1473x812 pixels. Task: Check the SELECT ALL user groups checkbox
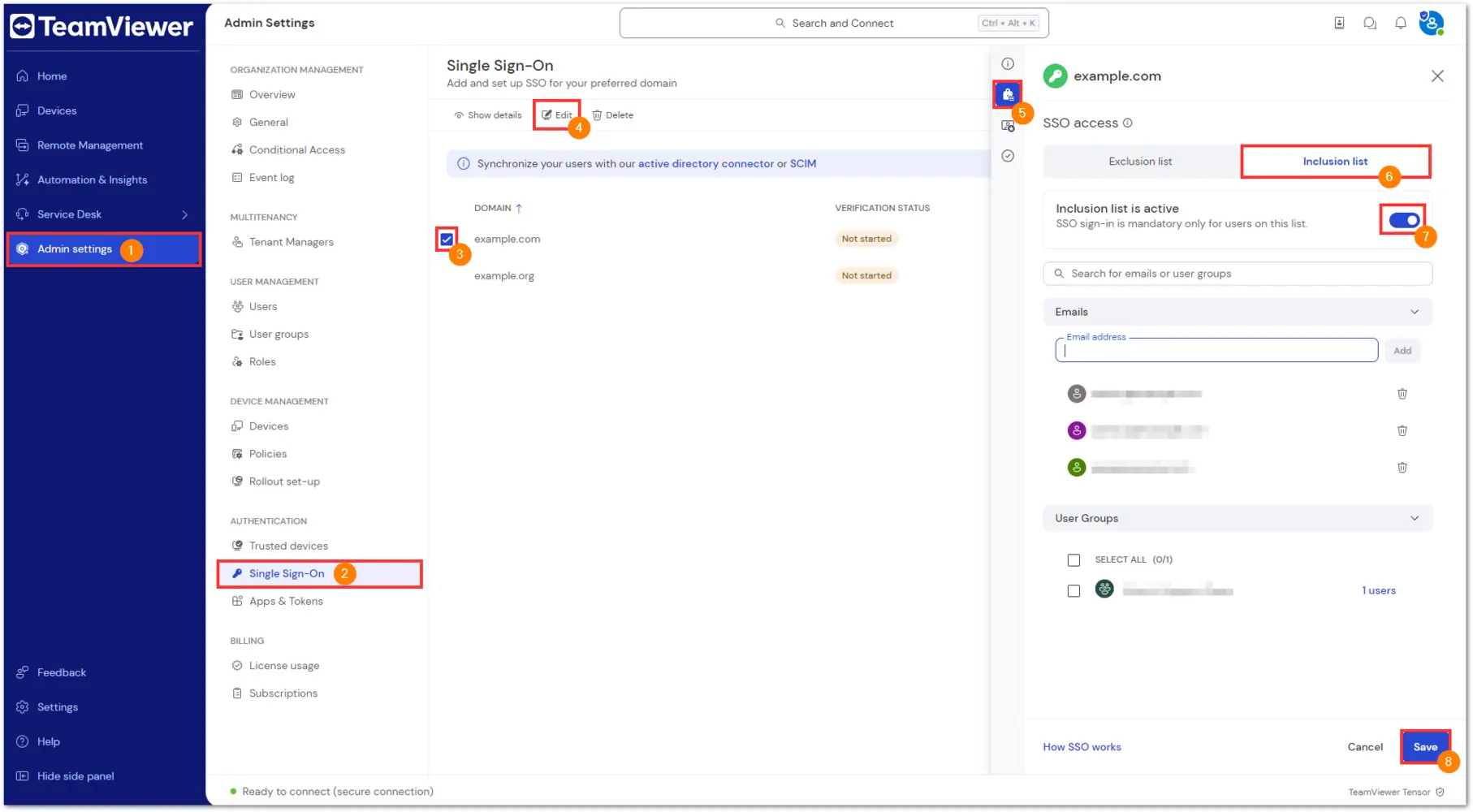[1073, 559]
